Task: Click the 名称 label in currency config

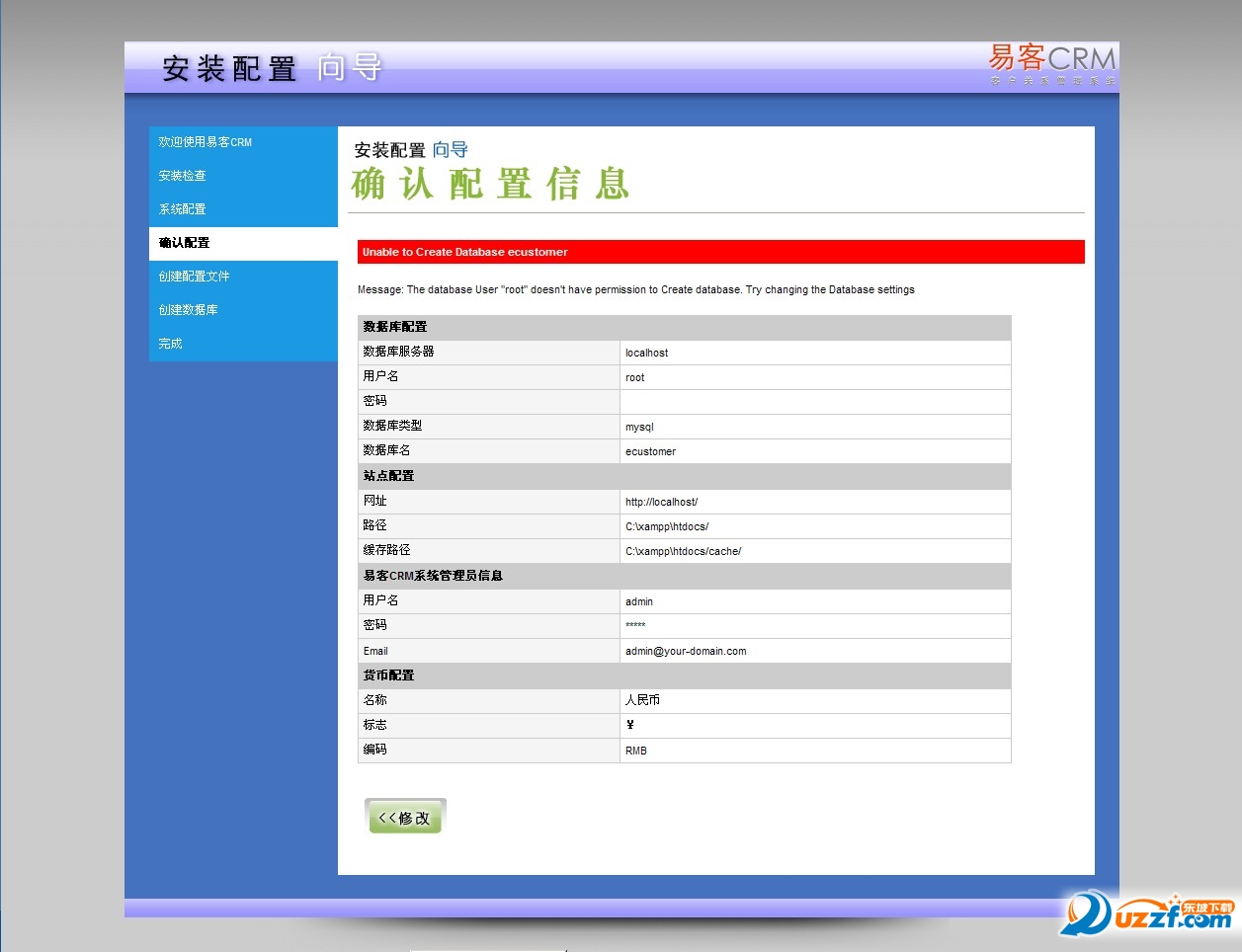Action: pyautogui.click(x=374, y=700)
